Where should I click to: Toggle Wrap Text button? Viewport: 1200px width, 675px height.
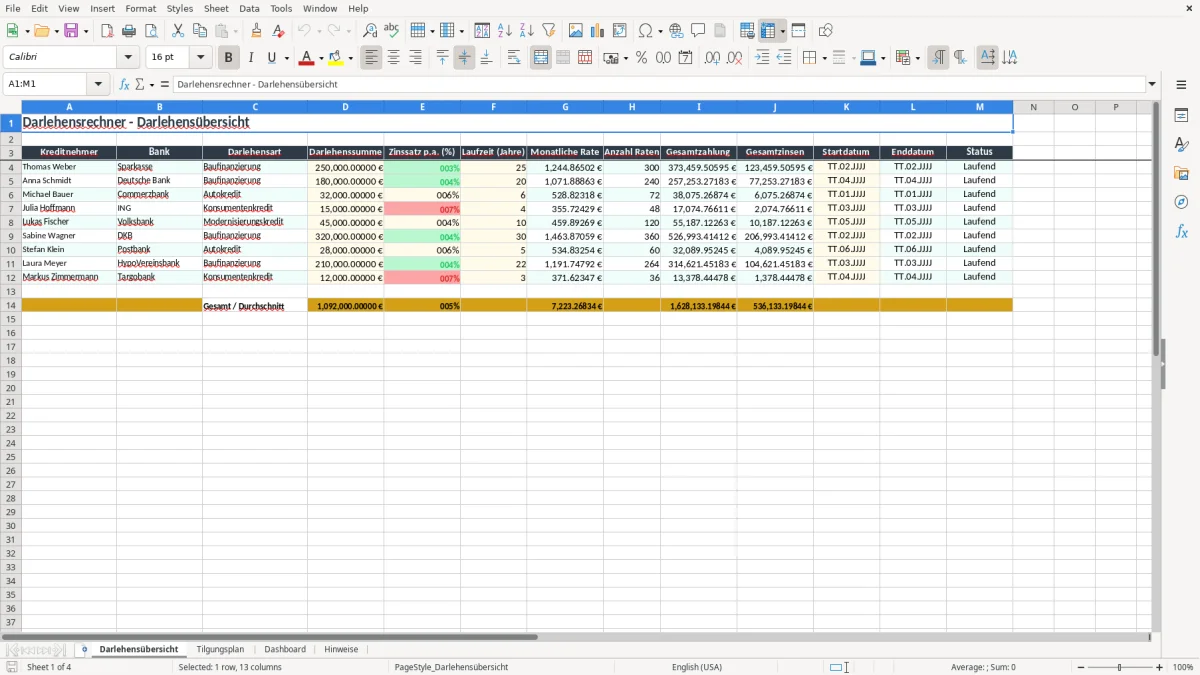[514, 58]
